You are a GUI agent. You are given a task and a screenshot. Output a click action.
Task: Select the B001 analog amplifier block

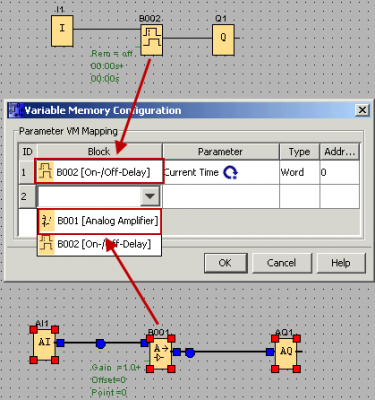click(x=160, y=354)
